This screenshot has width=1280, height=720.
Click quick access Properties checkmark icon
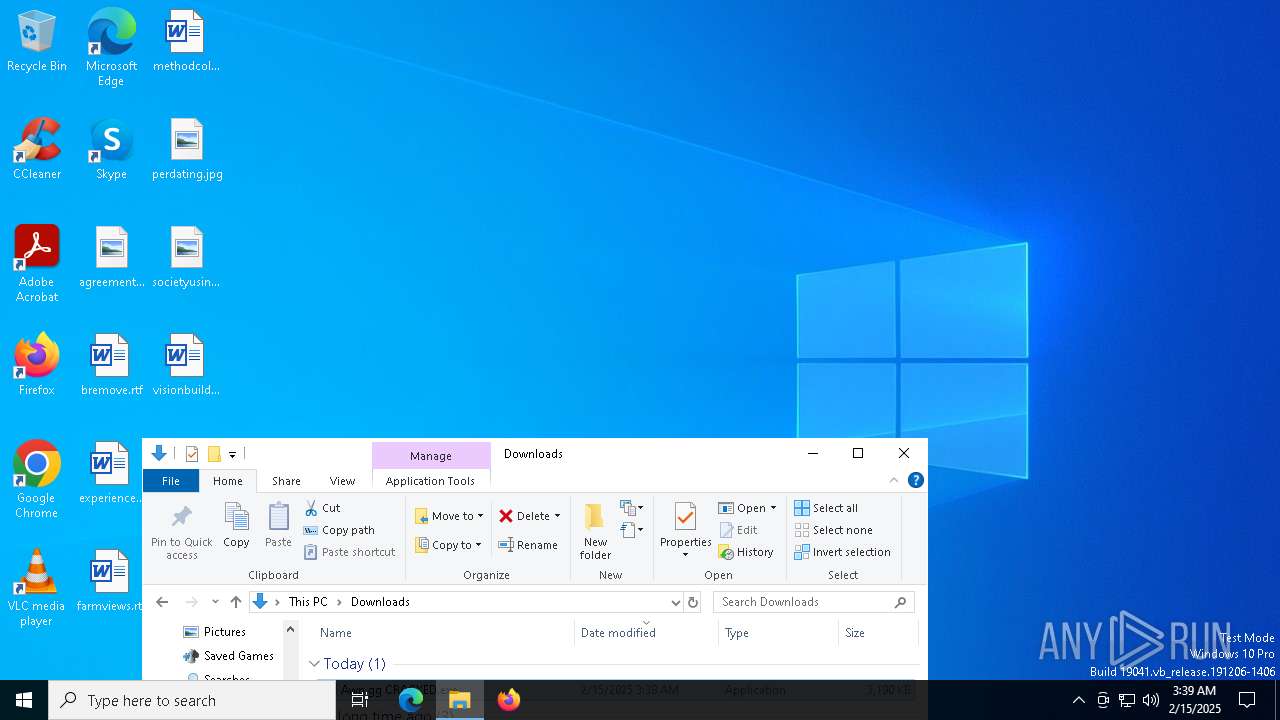tap(192, 454)
